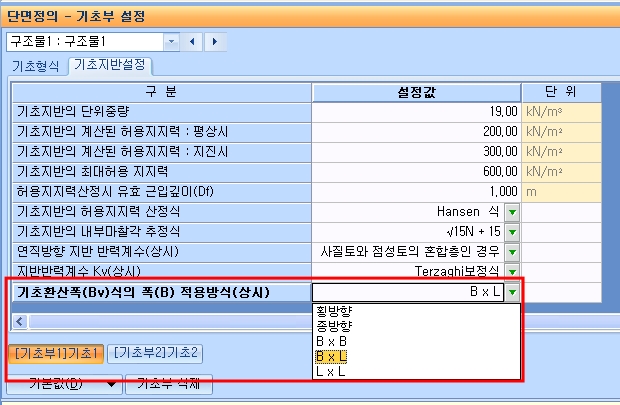Open the Hansen 식 dropdown arrow
The height and width of the screenshot is (405, 620).
(x=512, y=212)
